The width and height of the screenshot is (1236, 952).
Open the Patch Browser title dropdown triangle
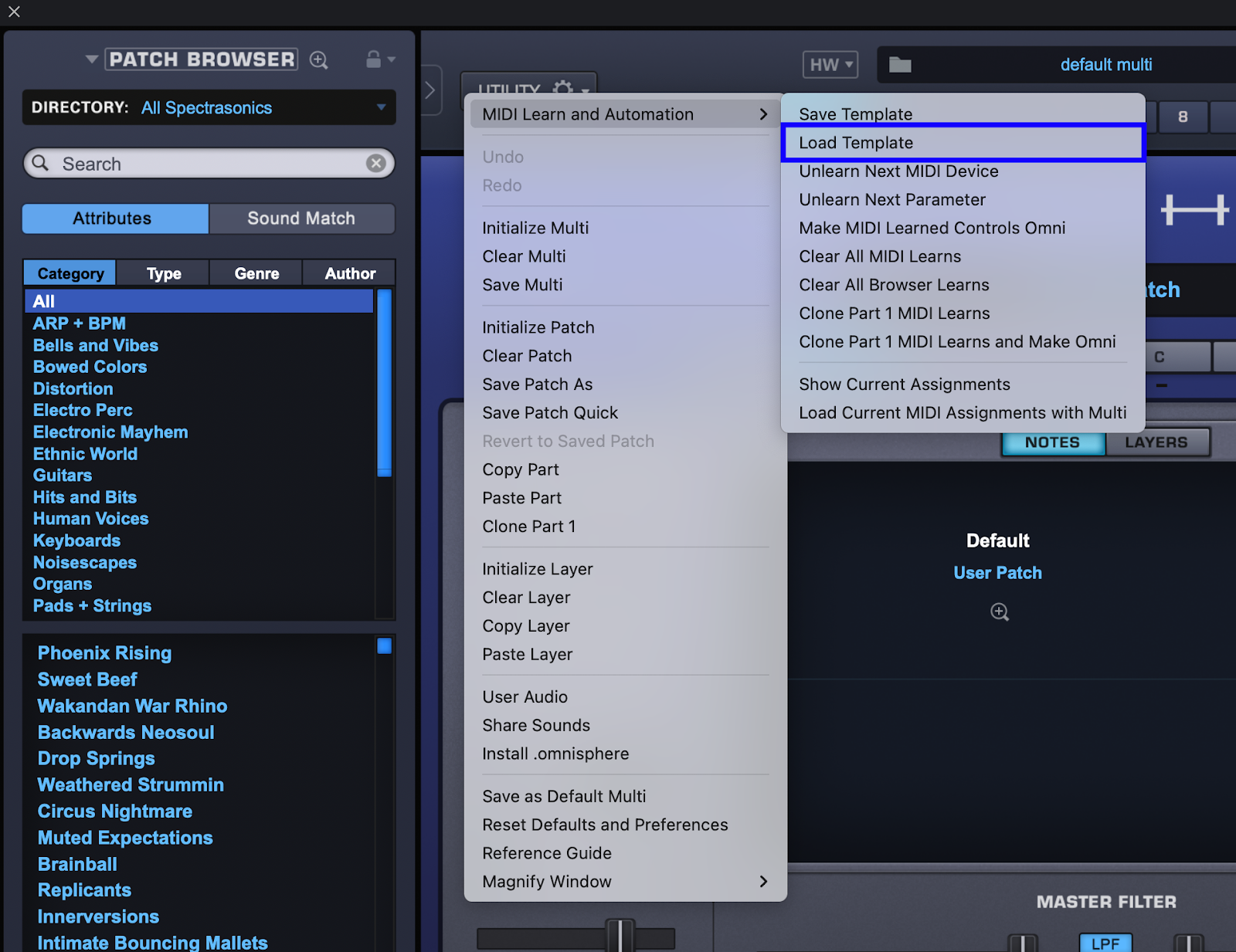(x=91, y=59)
